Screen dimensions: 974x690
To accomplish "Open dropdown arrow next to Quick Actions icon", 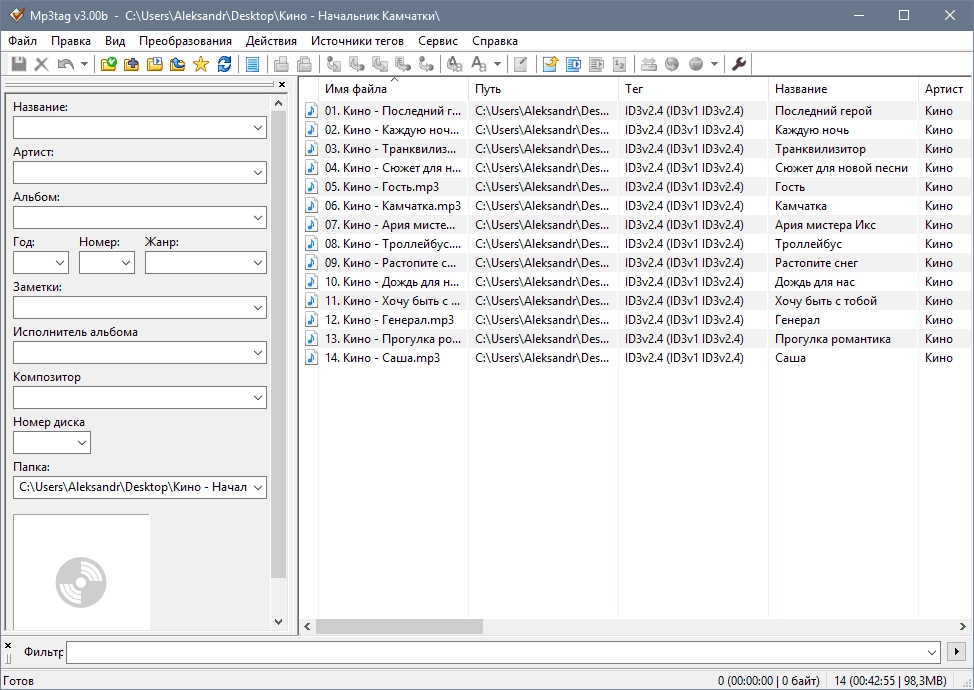I will pos(497,64).
